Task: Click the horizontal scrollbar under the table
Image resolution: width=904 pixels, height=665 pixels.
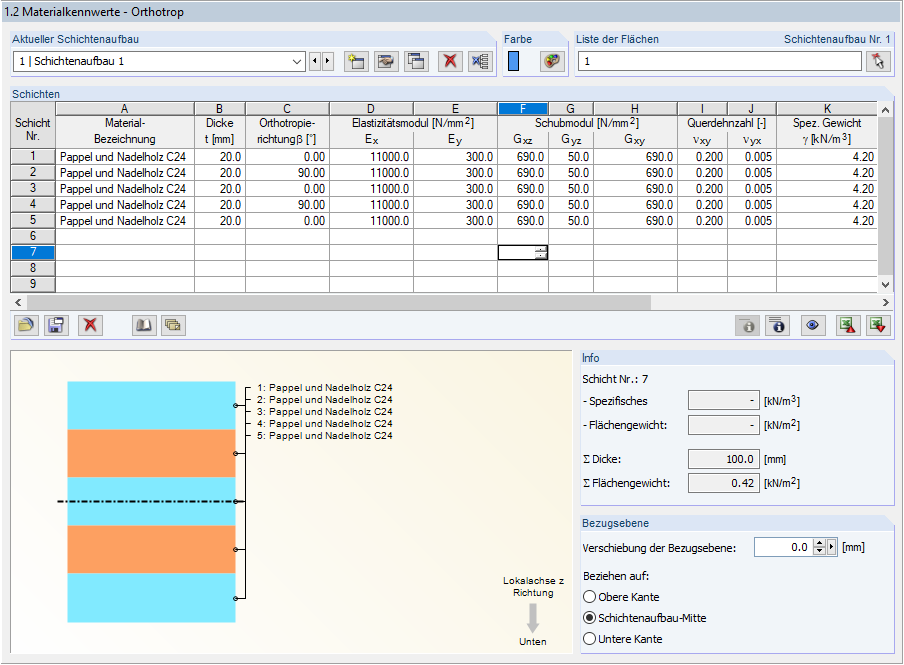Action: [339, 302]
